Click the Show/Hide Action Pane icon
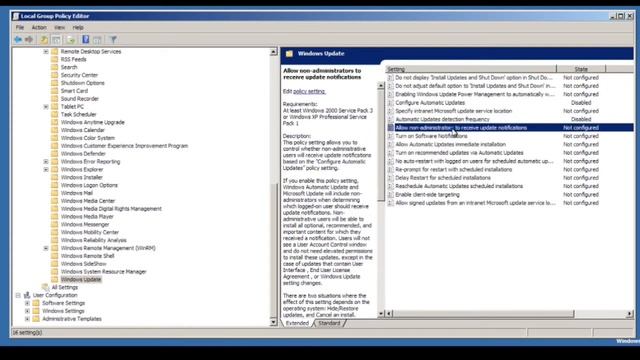640x360 pixels. coord(97,40)
